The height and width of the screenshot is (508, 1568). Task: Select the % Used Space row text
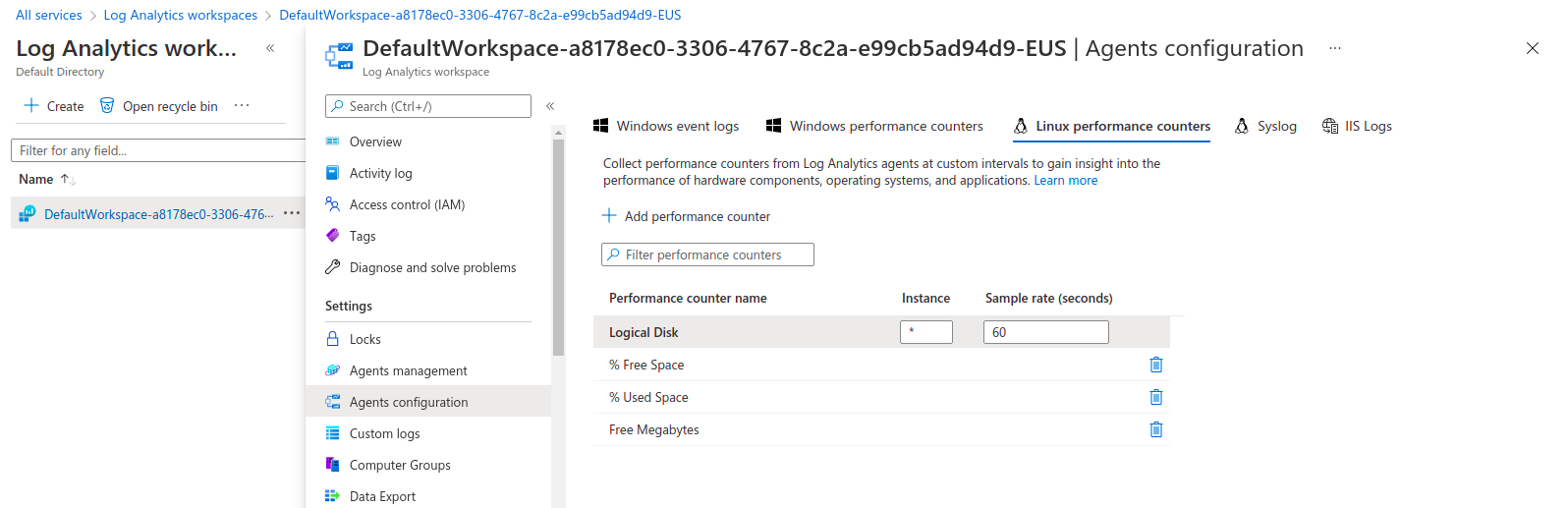648,397
